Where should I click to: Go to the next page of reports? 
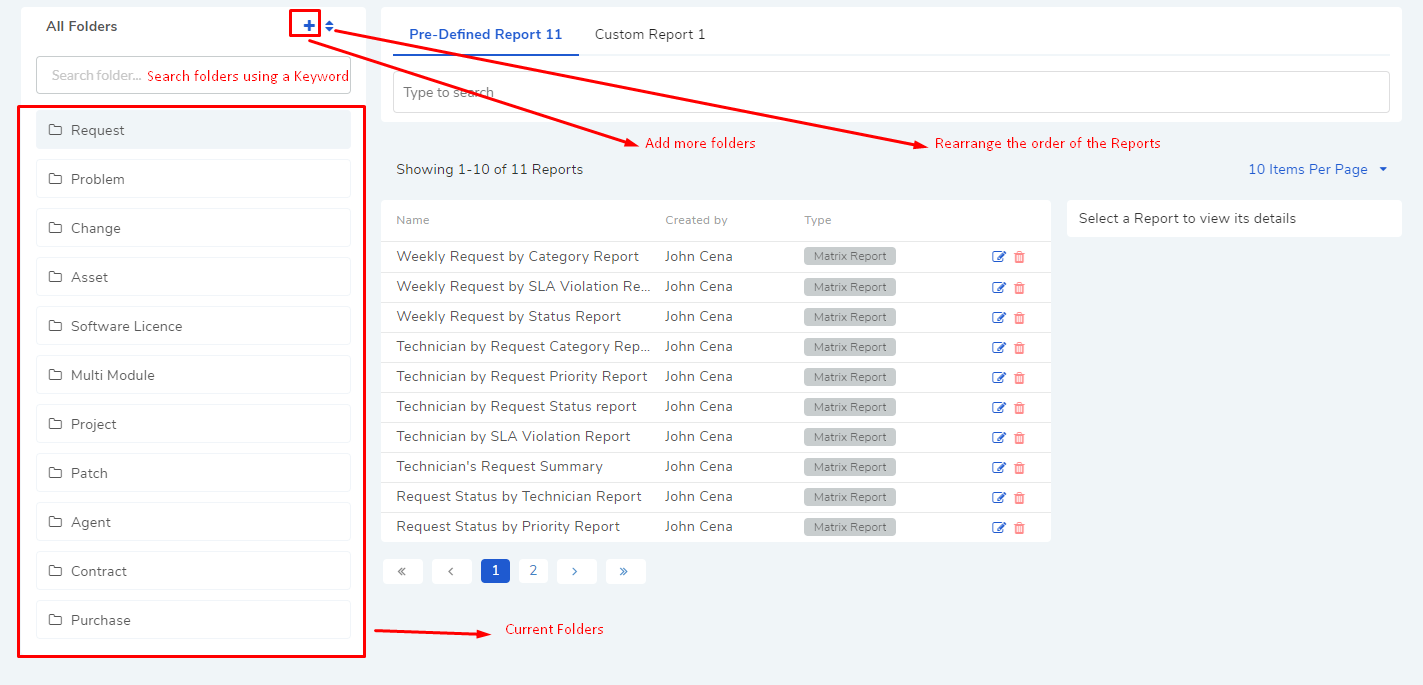576,571
